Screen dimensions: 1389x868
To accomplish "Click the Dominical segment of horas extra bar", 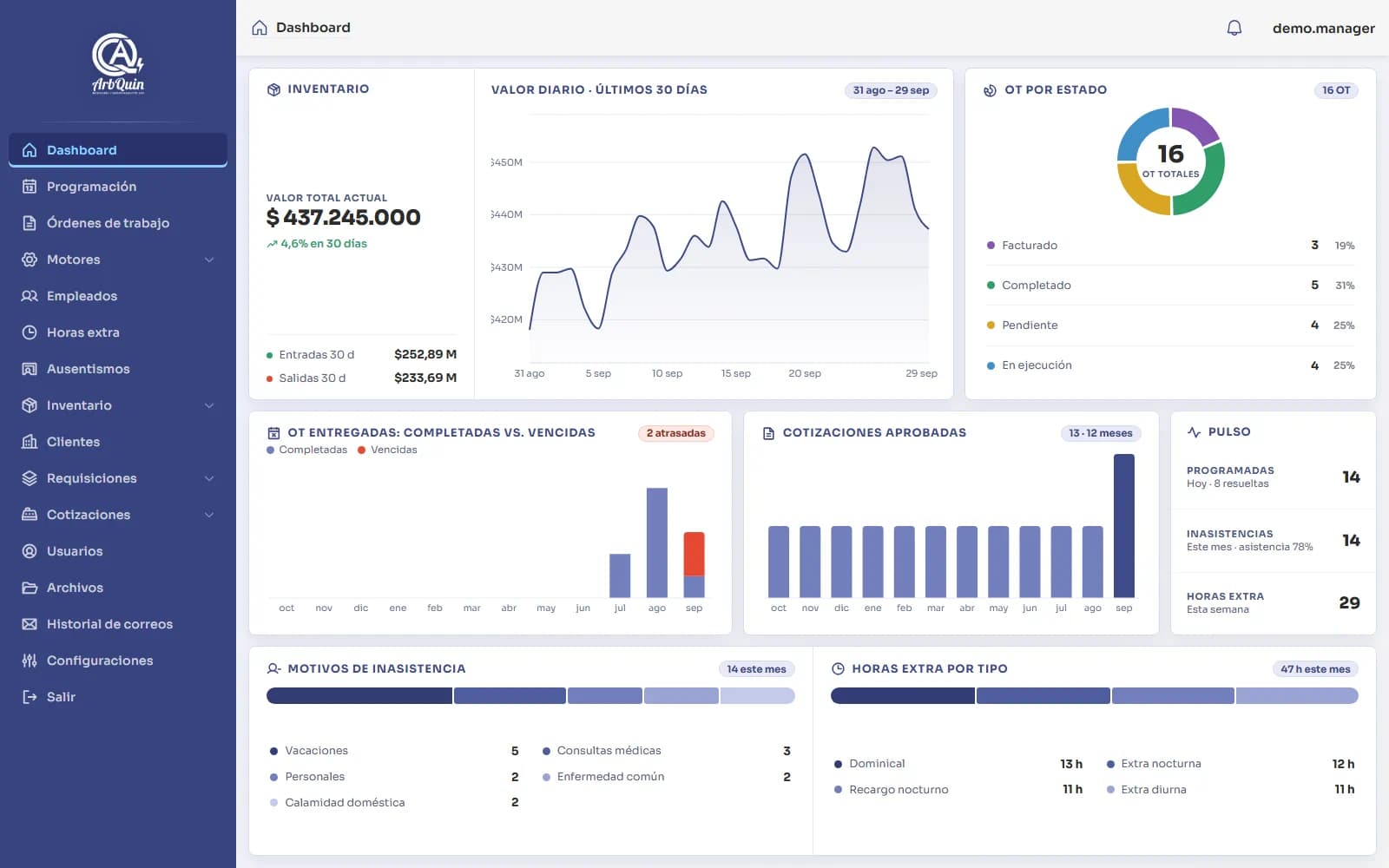I will pyautogui.click(x=903, y=696).
